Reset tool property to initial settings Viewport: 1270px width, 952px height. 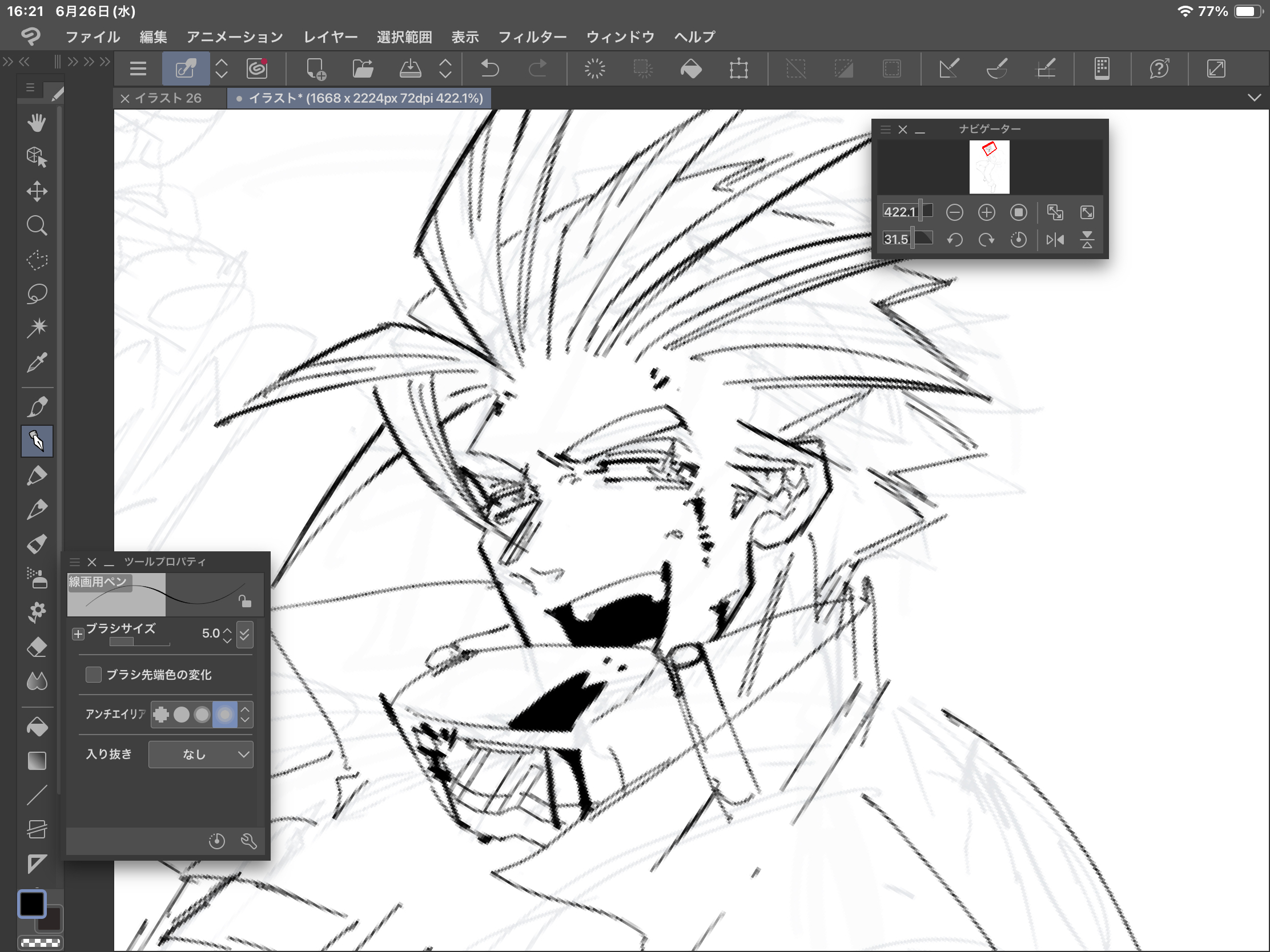coord(216,841)
